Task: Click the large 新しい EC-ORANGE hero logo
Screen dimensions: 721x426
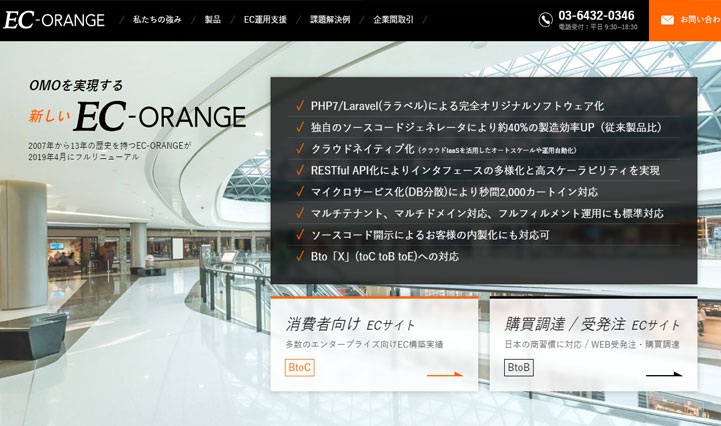Action: click(137, 116)
